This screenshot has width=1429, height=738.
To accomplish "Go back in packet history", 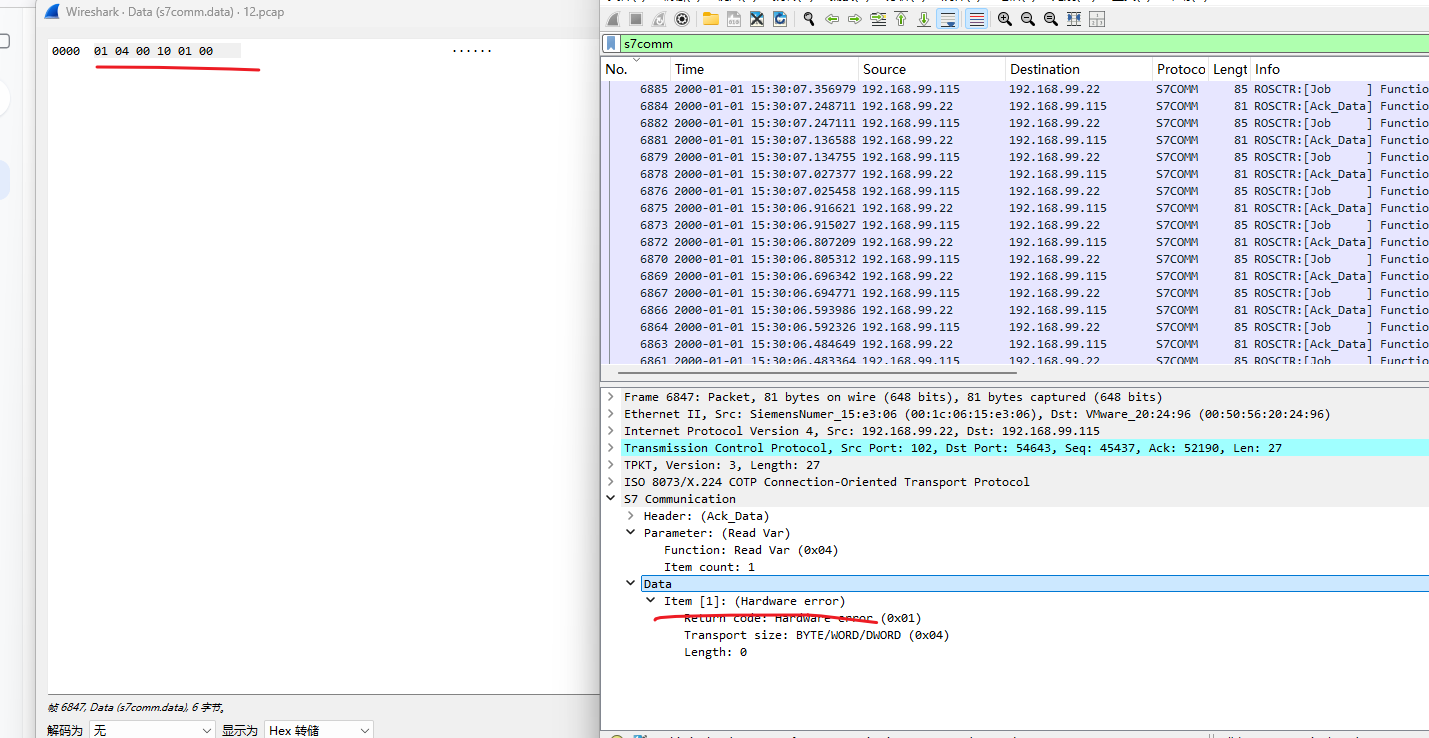I will click(832, 19).
